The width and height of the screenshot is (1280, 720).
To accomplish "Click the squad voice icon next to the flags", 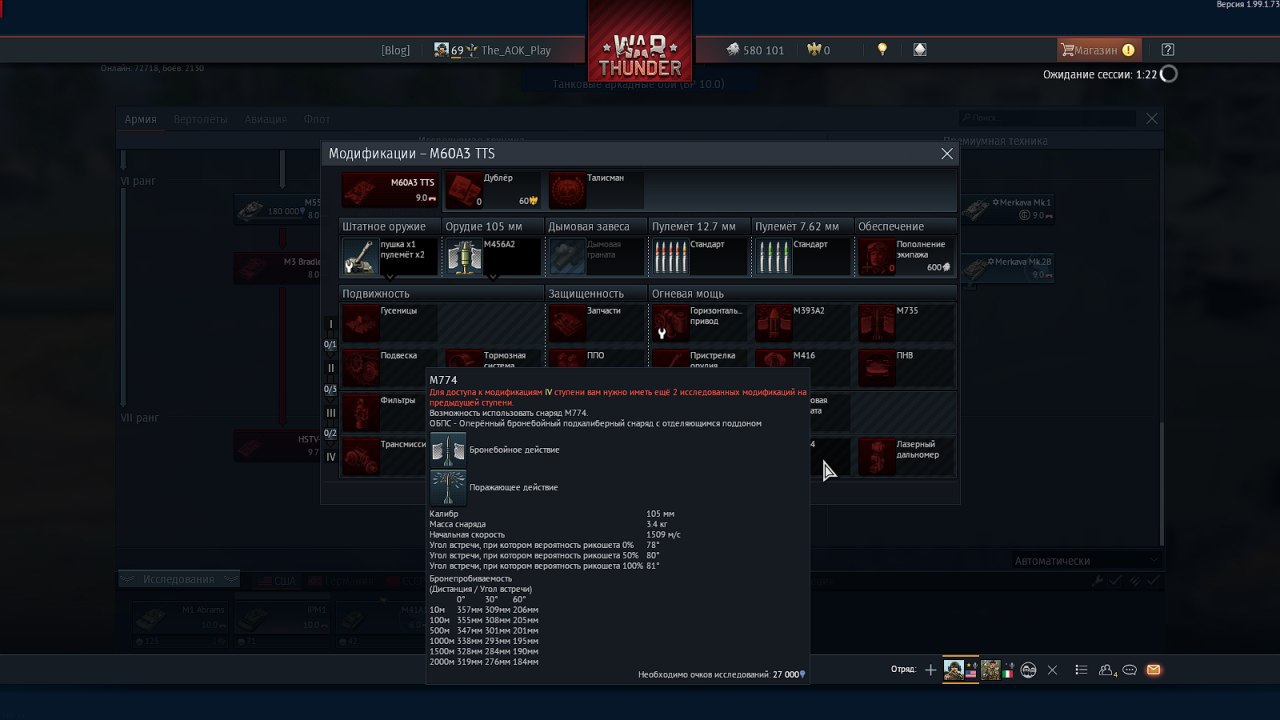I will [x=1028, y=670].
